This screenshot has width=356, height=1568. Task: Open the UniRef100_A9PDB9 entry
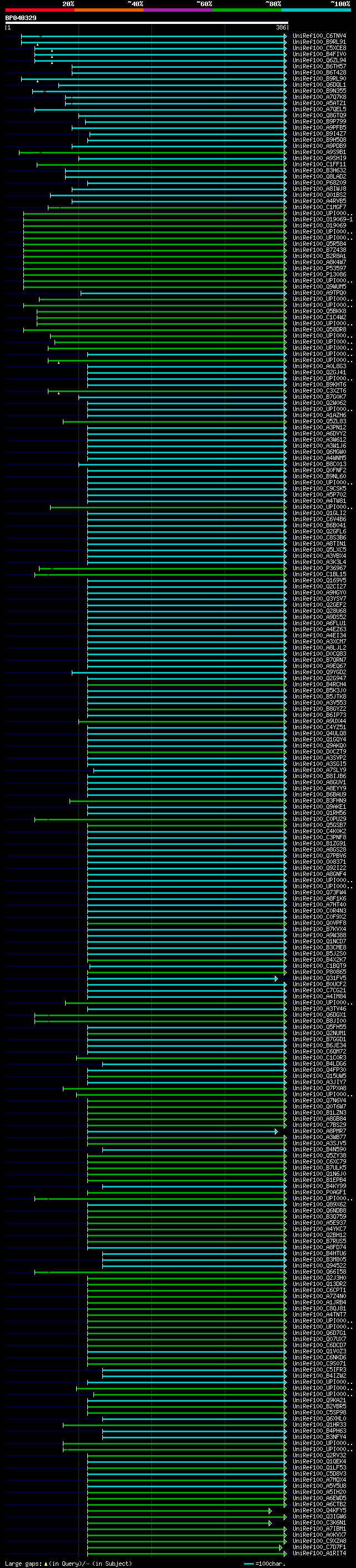click(319, 146)
